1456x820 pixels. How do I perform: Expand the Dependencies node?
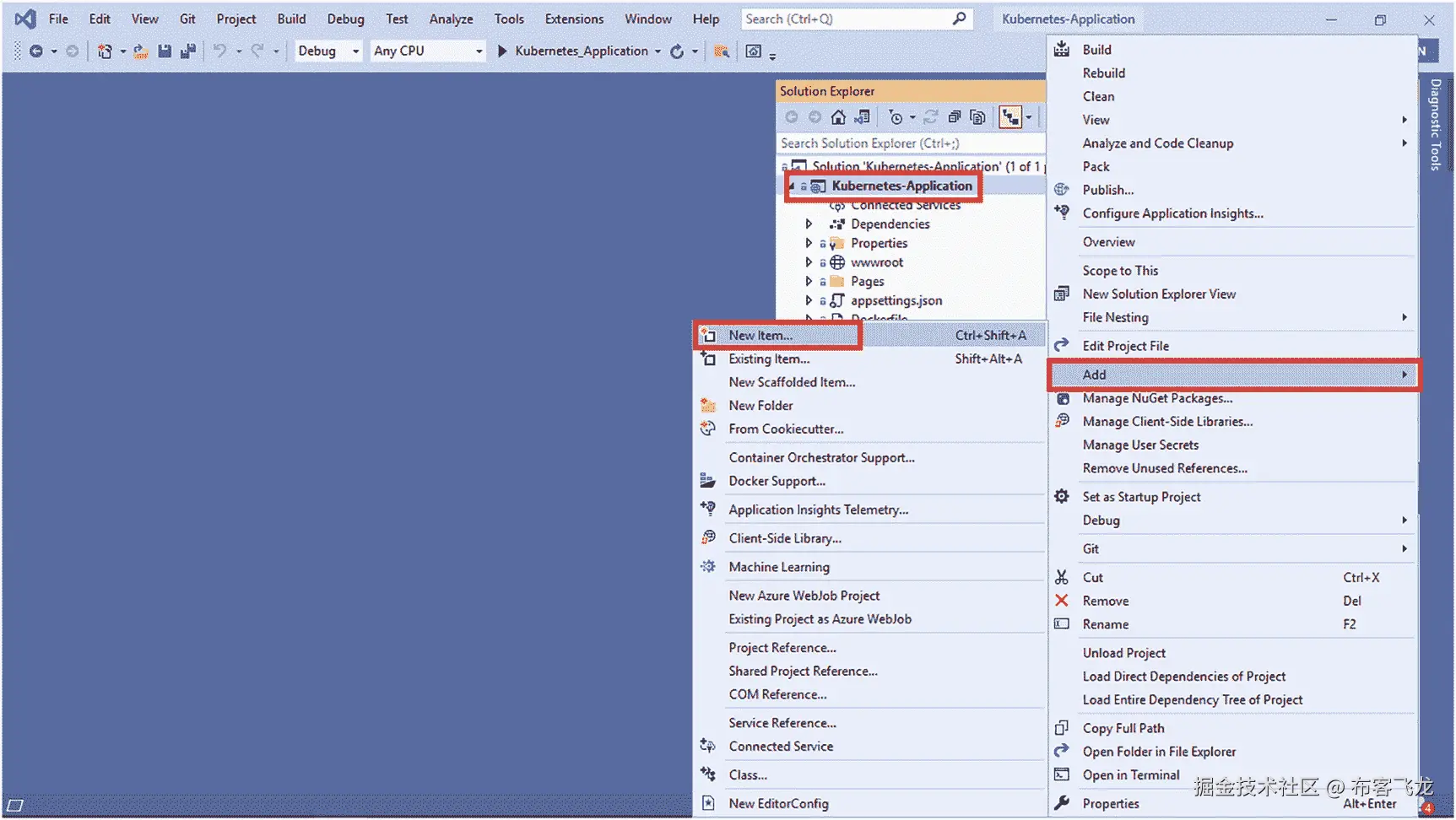pos(809,224)
